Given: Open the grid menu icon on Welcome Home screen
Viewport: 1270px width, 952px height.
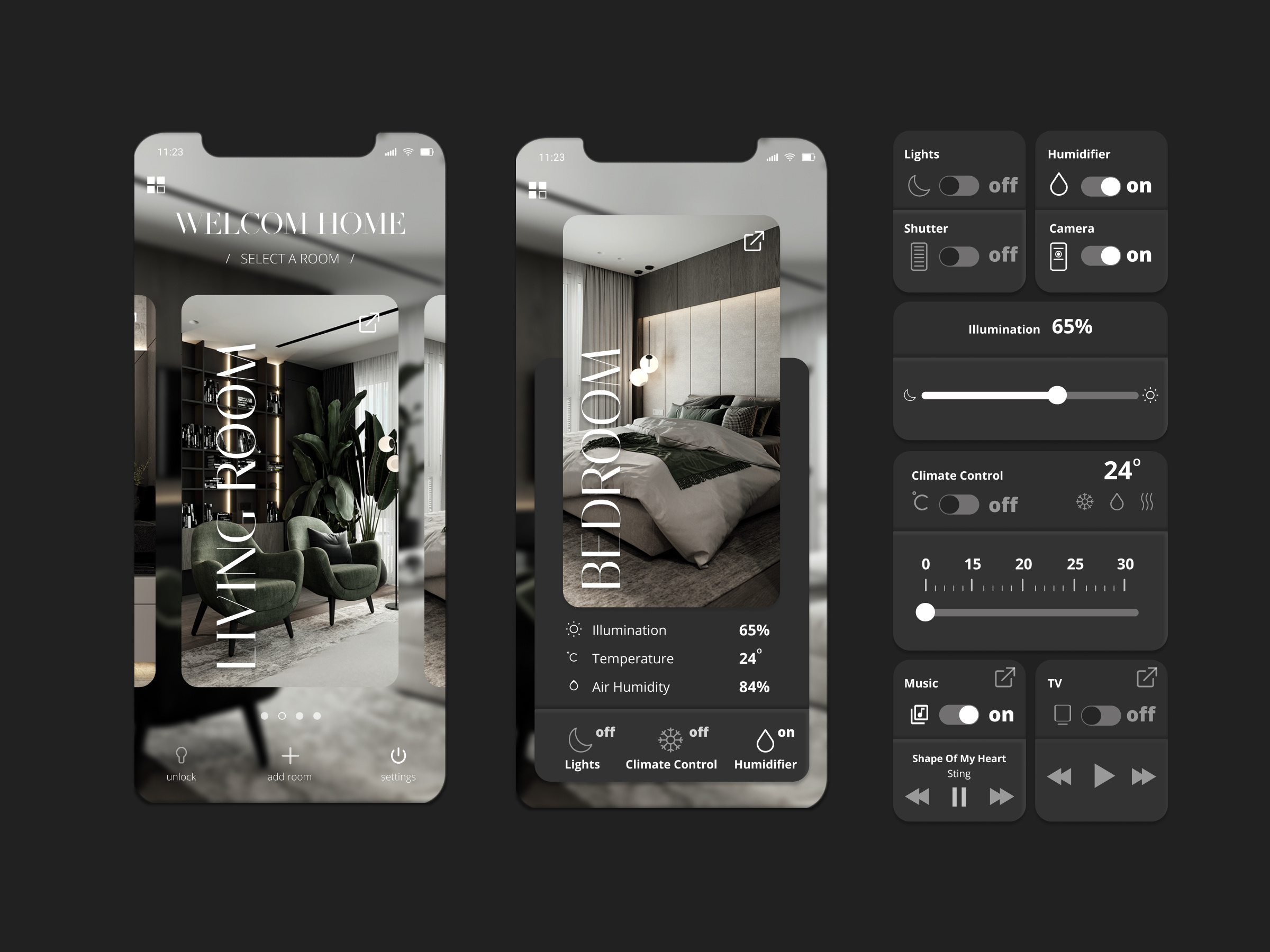Looking at the screenshot, I should (156, 185).
